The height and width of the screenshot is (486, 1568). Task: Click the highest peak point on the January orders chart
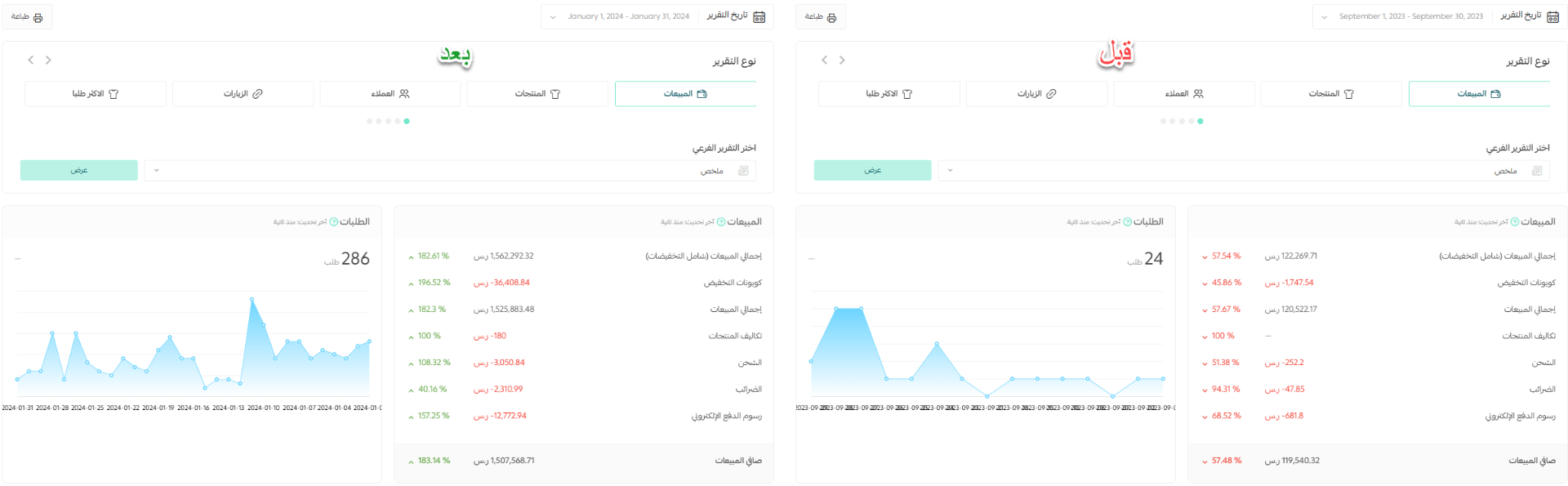pos(252,299)
